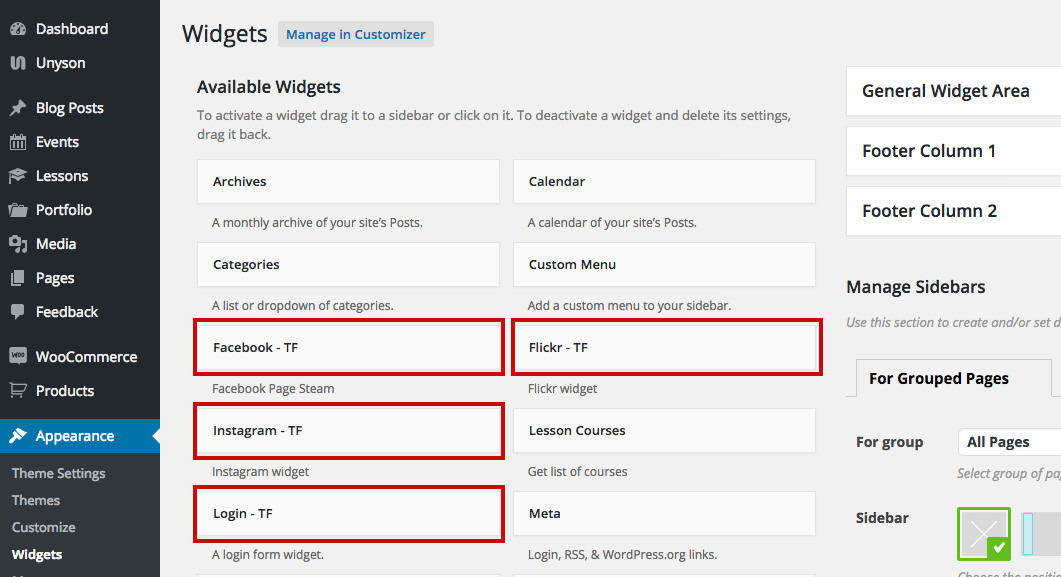Click the Widgets page title

click(225, 34)
